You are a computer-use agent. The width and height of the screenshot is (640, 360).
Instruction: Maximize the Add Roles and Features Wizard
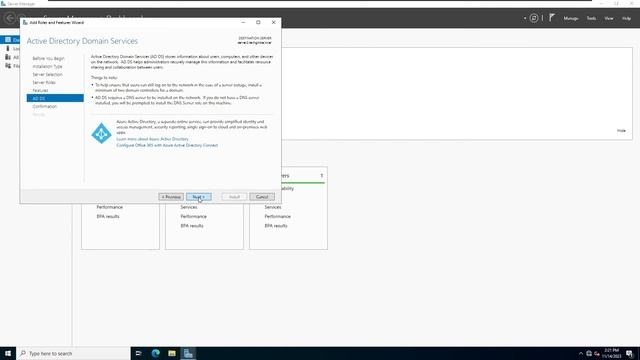click(258, 22)
